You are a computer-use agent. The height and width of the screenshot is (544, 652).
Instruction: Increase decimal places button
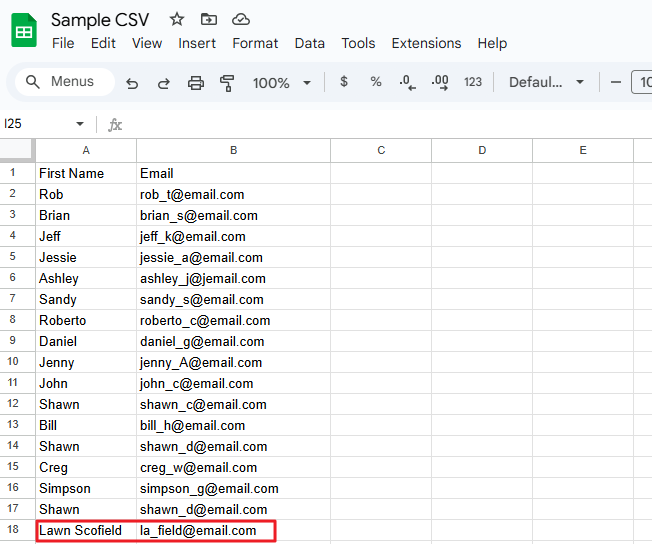click(x=439, y=82)
